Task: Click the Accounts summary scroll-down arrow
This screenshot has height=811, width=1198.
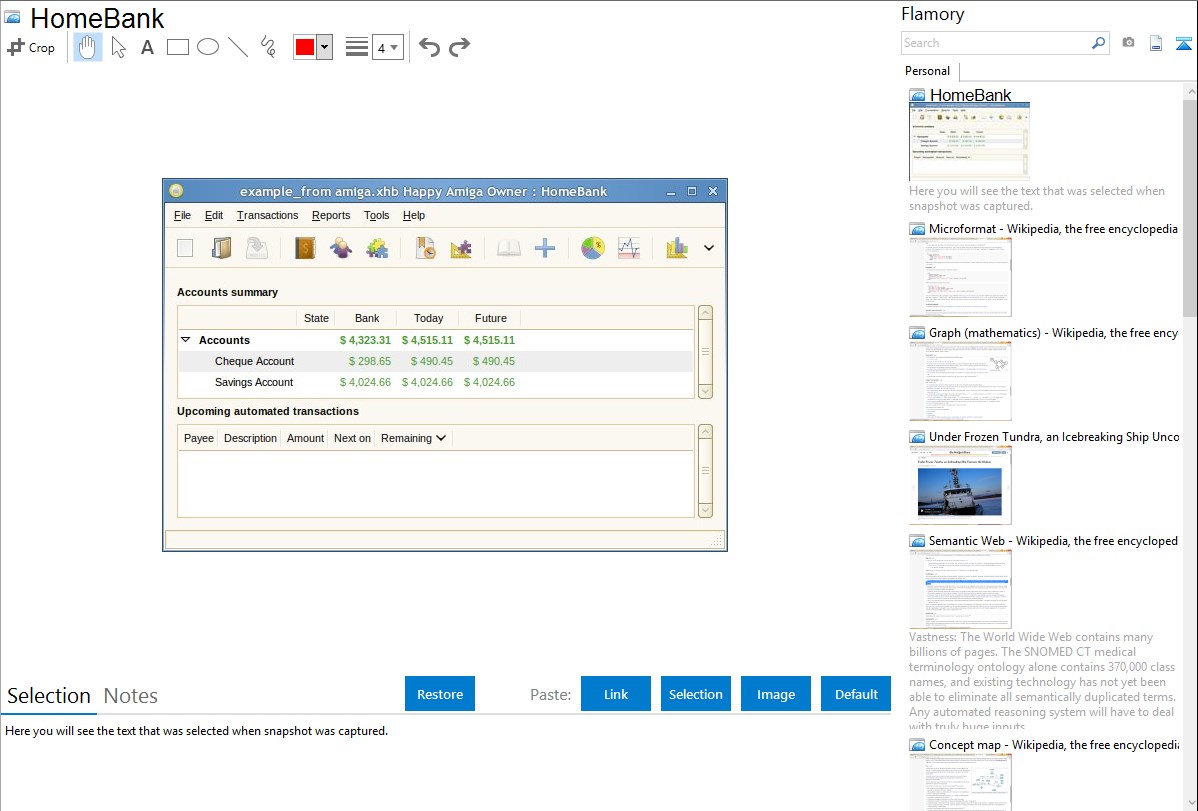Action: (705, 391)
